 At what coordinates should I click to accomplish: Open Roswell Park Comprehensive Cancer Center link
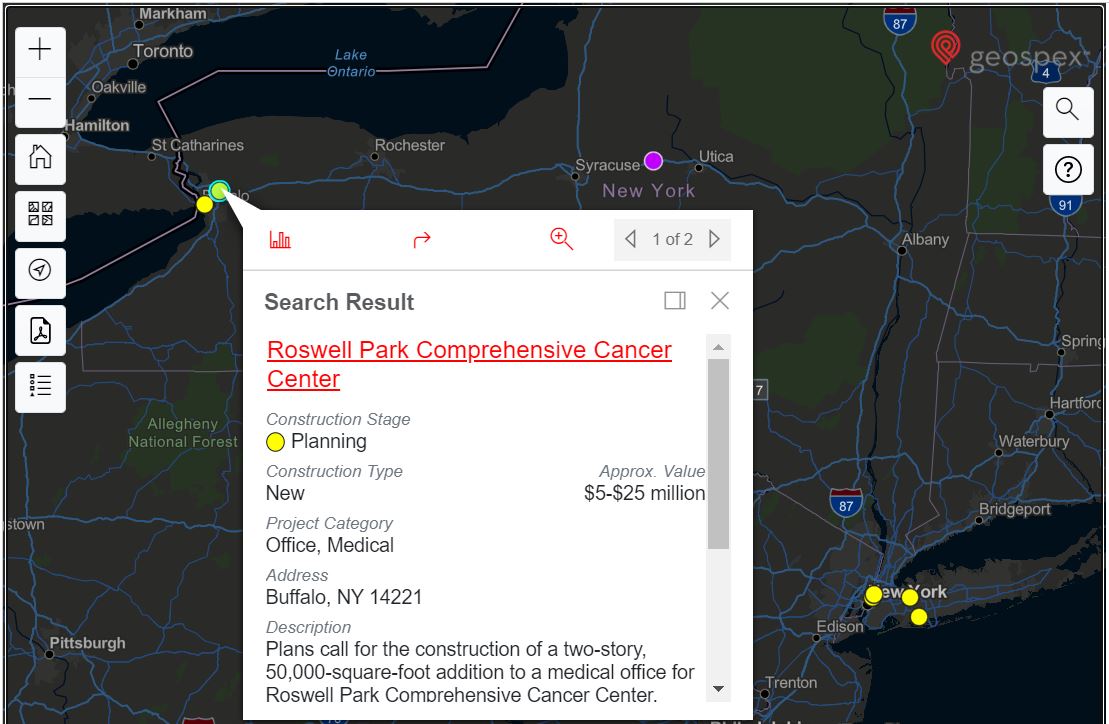click(469, 364)
